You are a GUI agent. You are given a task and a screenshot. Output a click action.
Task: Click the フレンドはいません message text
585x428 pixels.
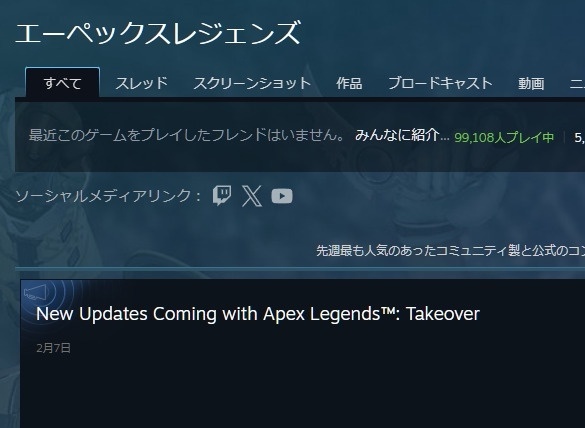pos(187,135)
